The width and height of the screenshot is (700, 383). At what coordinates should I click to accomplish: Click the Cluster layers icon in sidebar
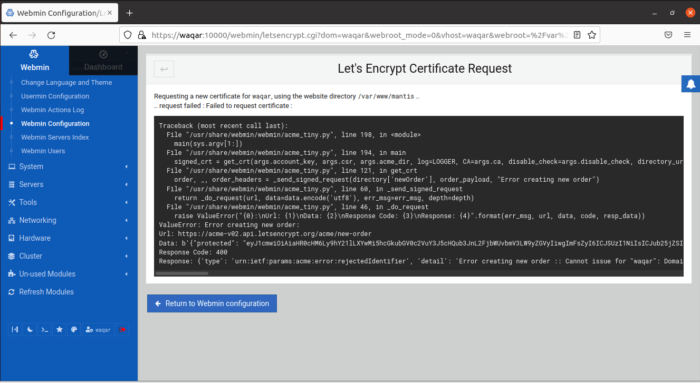(12, 256)
